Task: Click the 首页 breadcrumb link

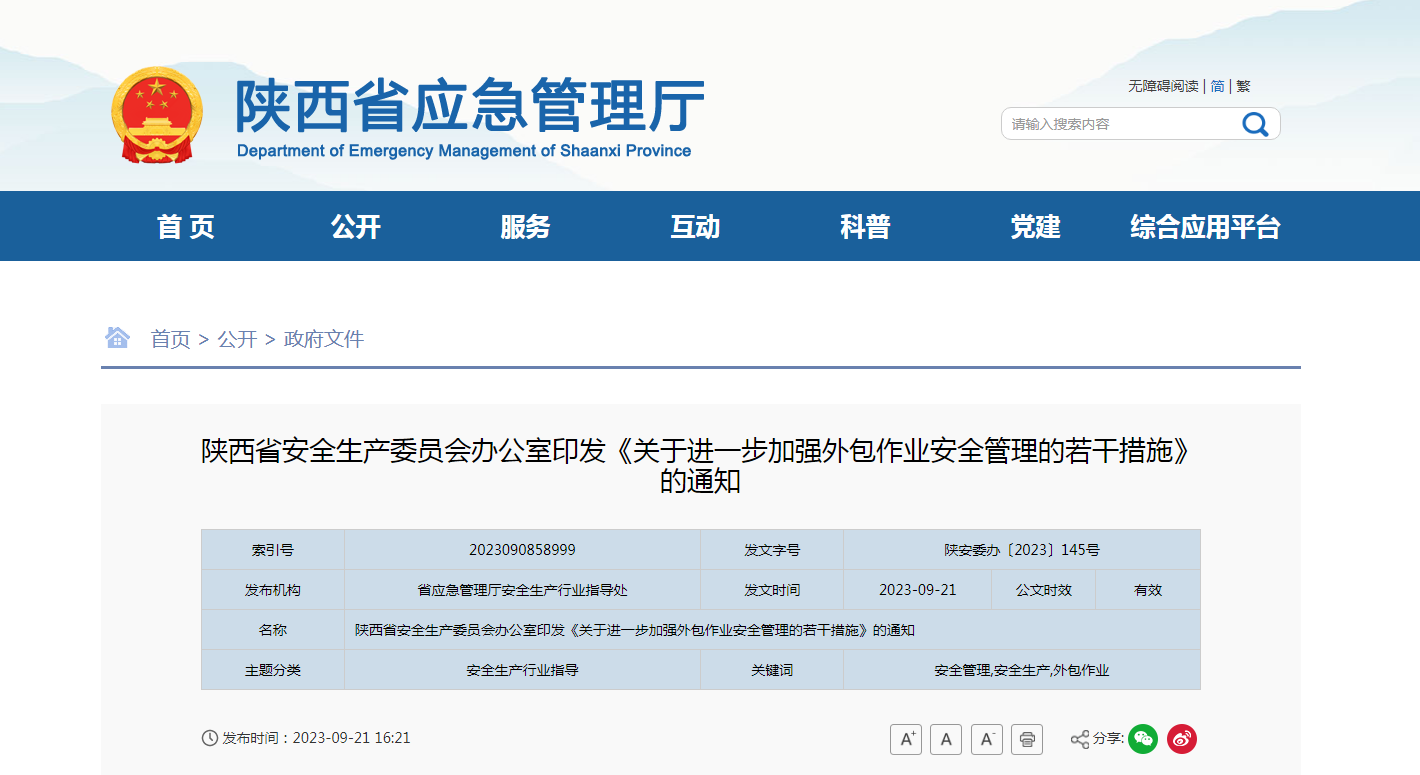Action: tap(170, 338)
